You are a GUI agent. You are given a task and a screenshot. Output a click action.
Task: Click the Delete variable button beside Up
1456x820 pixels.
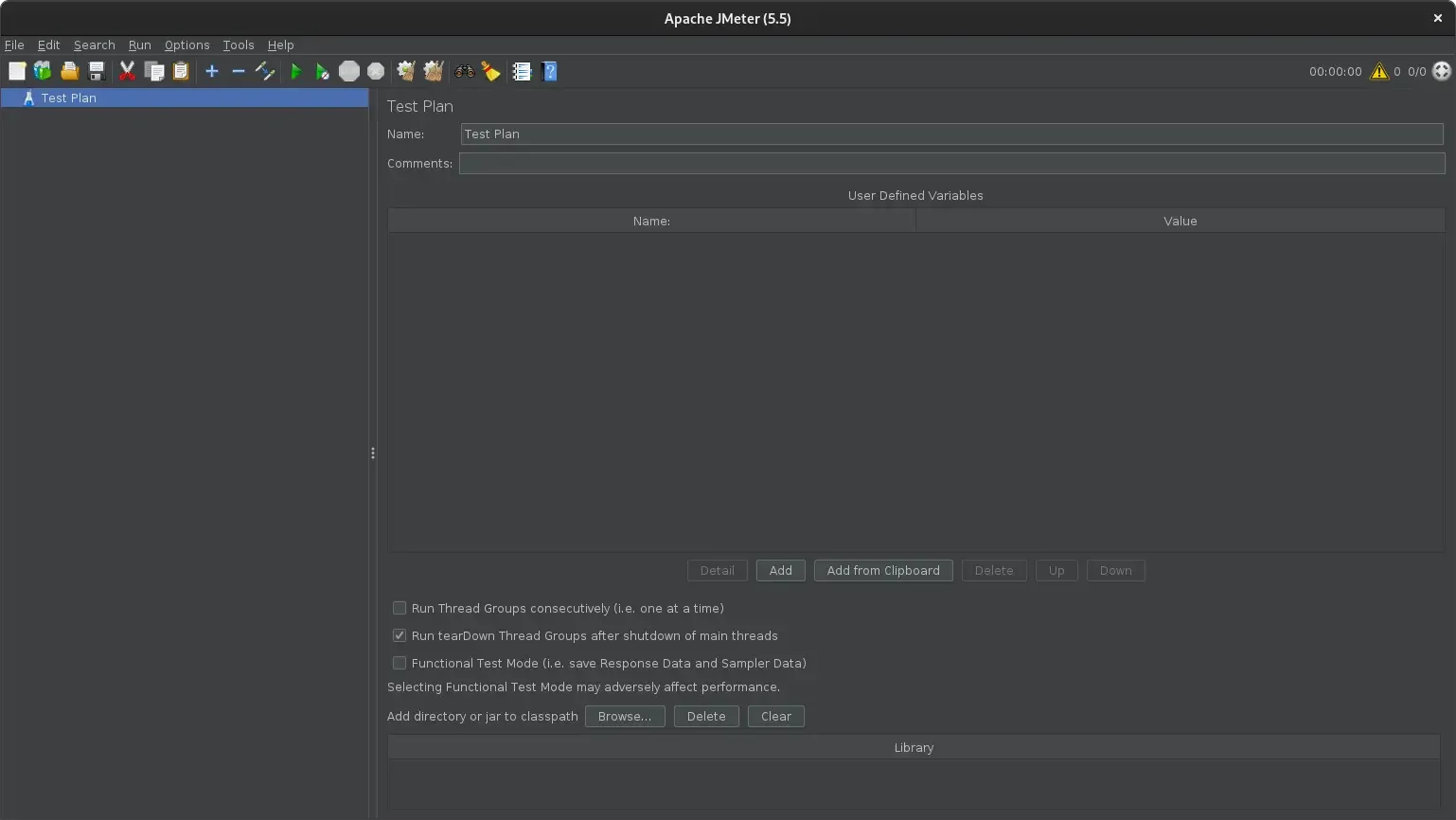[x=994, y=570]
